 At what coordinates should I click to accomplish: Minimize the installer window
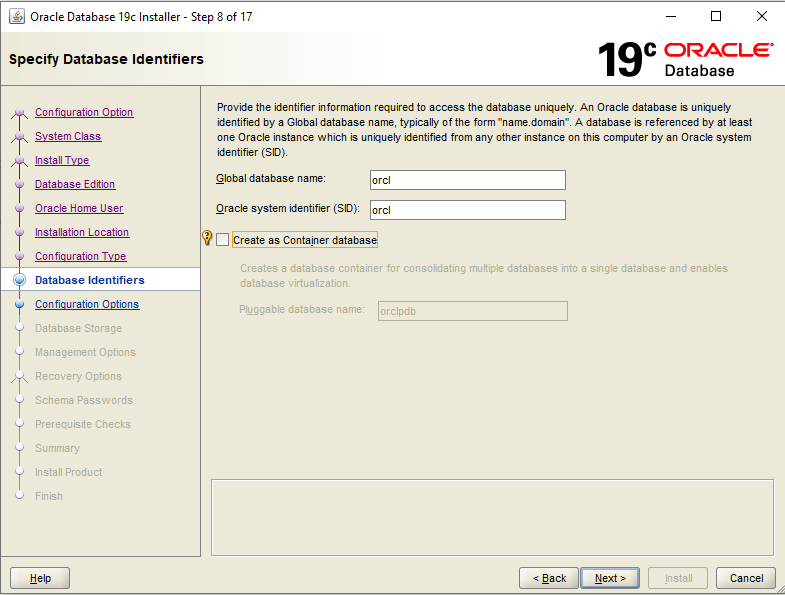click(671, 17)
